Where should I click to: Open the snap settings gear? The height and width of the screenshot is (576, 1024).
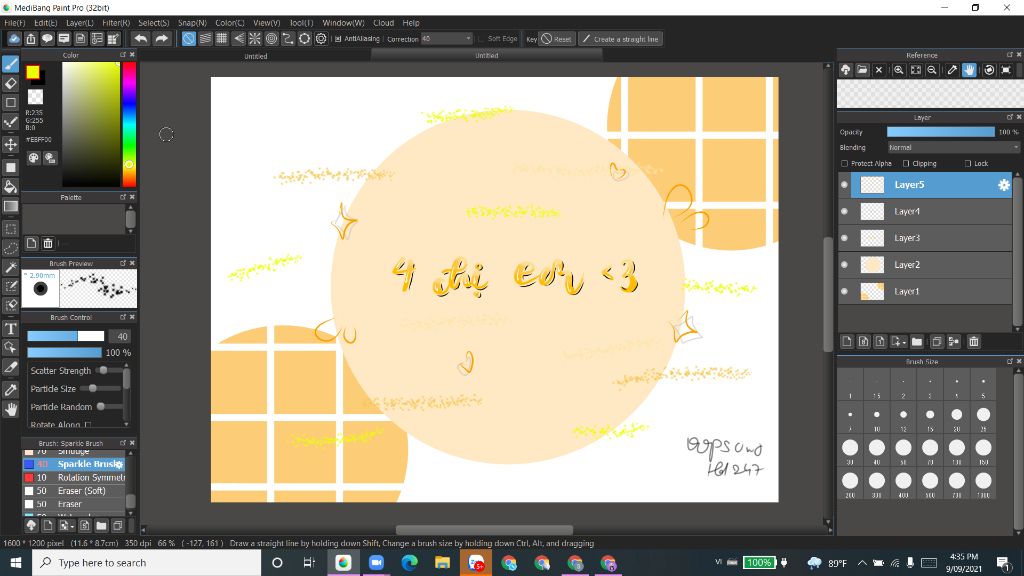coord(321,39)
